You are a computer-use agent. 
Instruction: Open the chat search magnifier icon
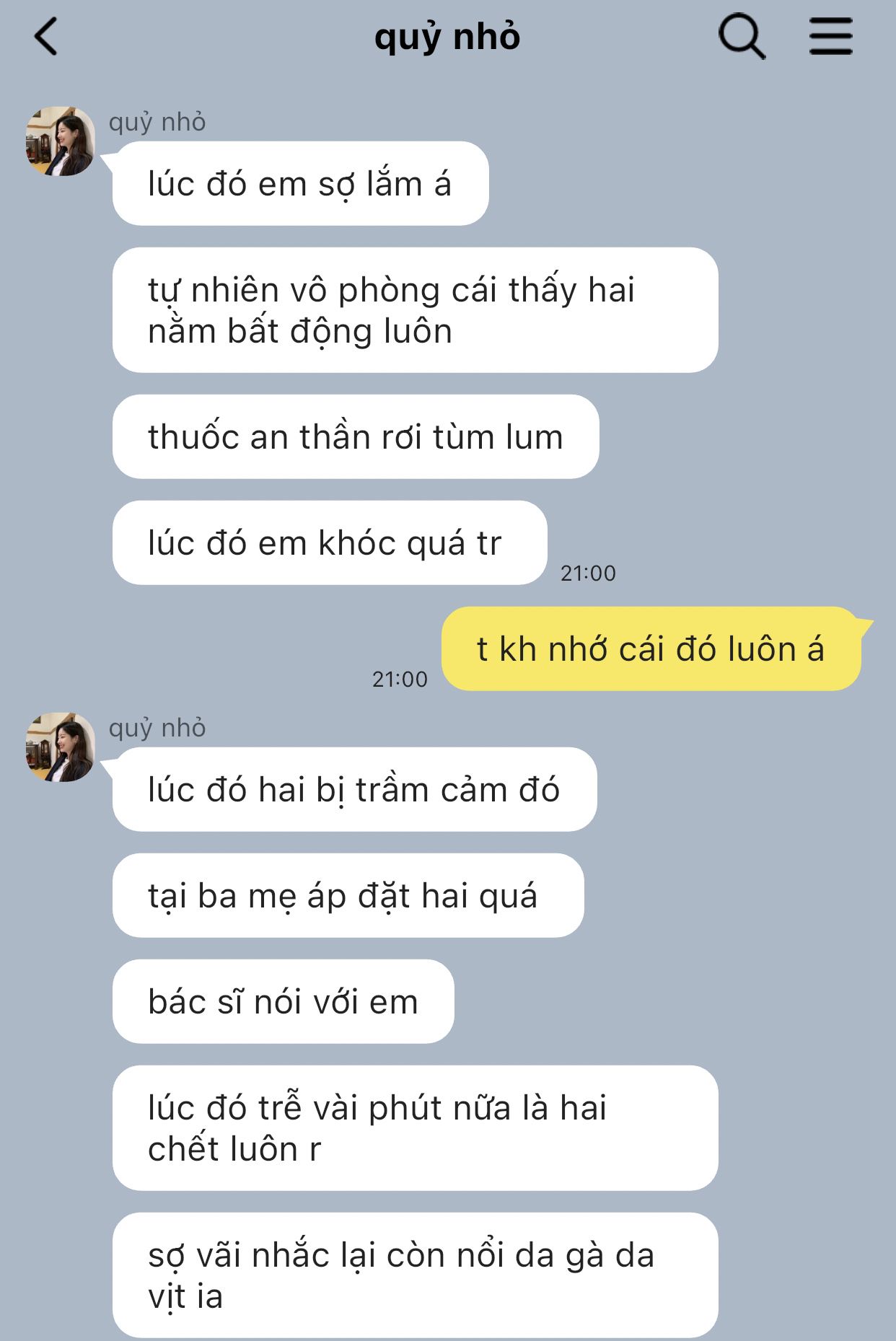click(742, 37)
